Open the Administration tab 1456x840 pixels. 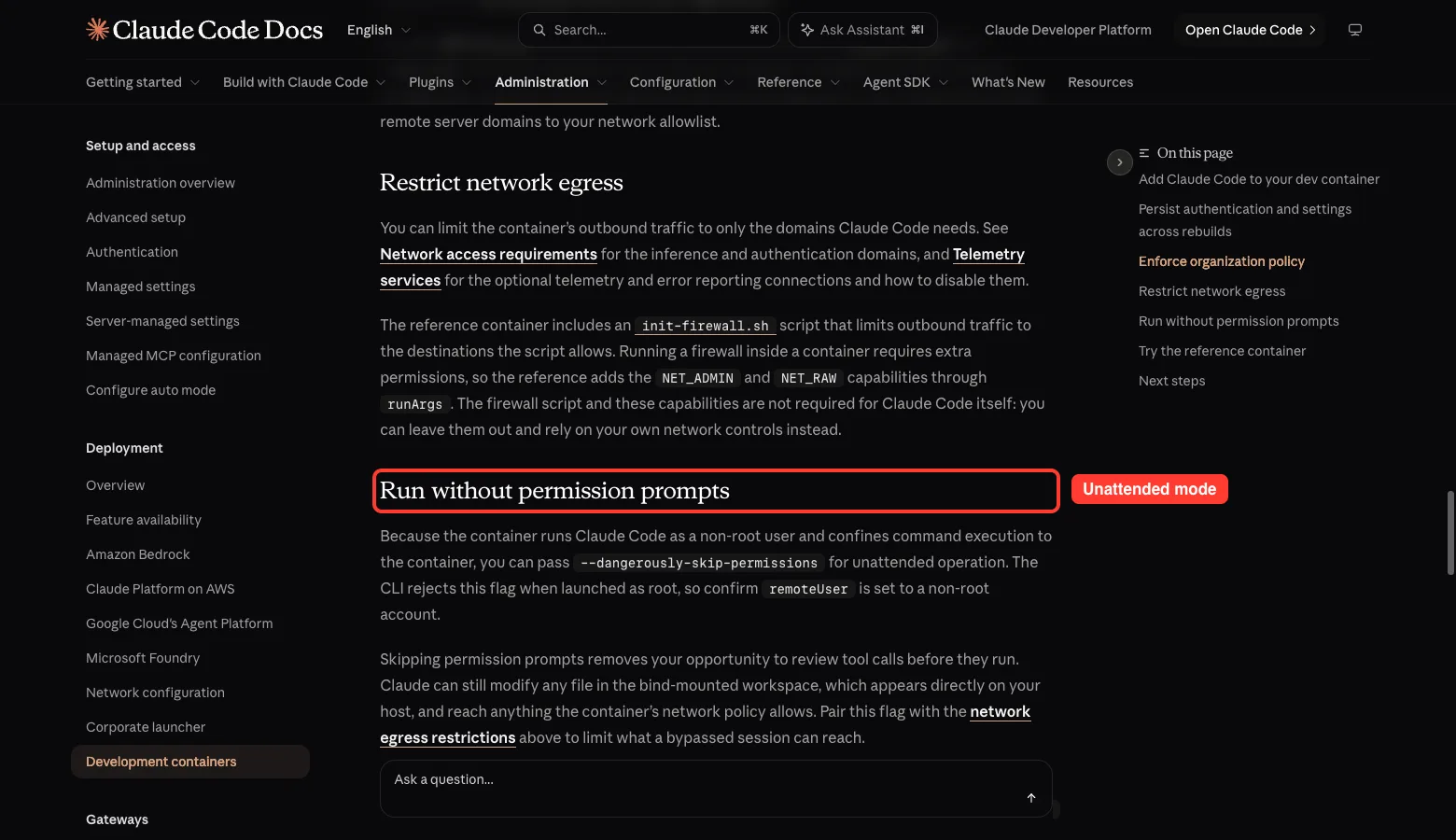(x=551, y=82)
